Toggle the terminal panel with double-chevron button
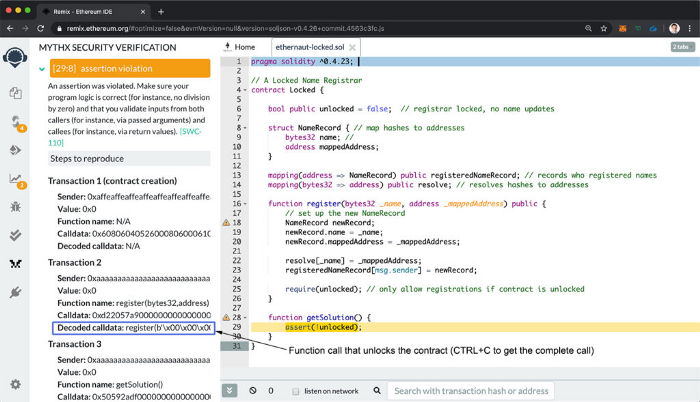This screenshot has height=402, width=700. (x=229, y=391)
